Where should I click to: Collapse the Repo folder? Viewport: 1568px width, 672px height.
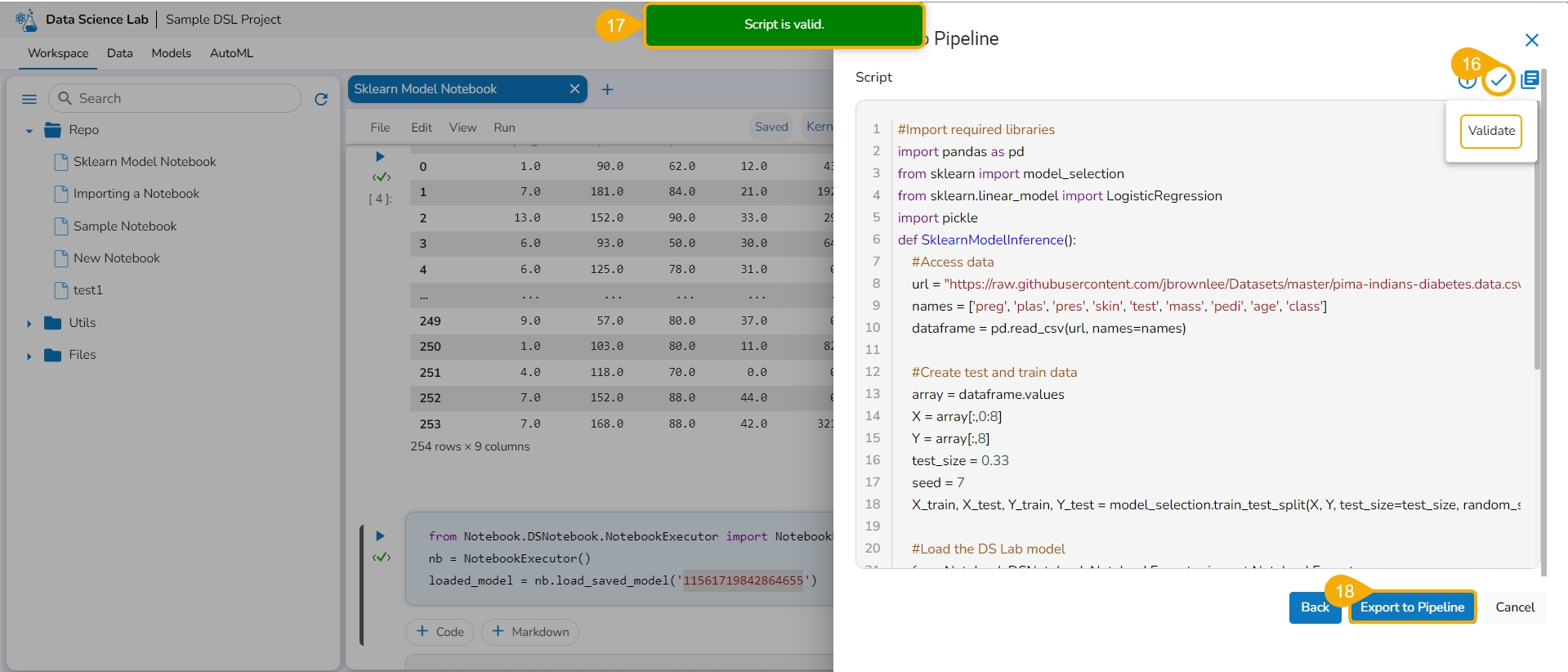[x=29, y=131]
